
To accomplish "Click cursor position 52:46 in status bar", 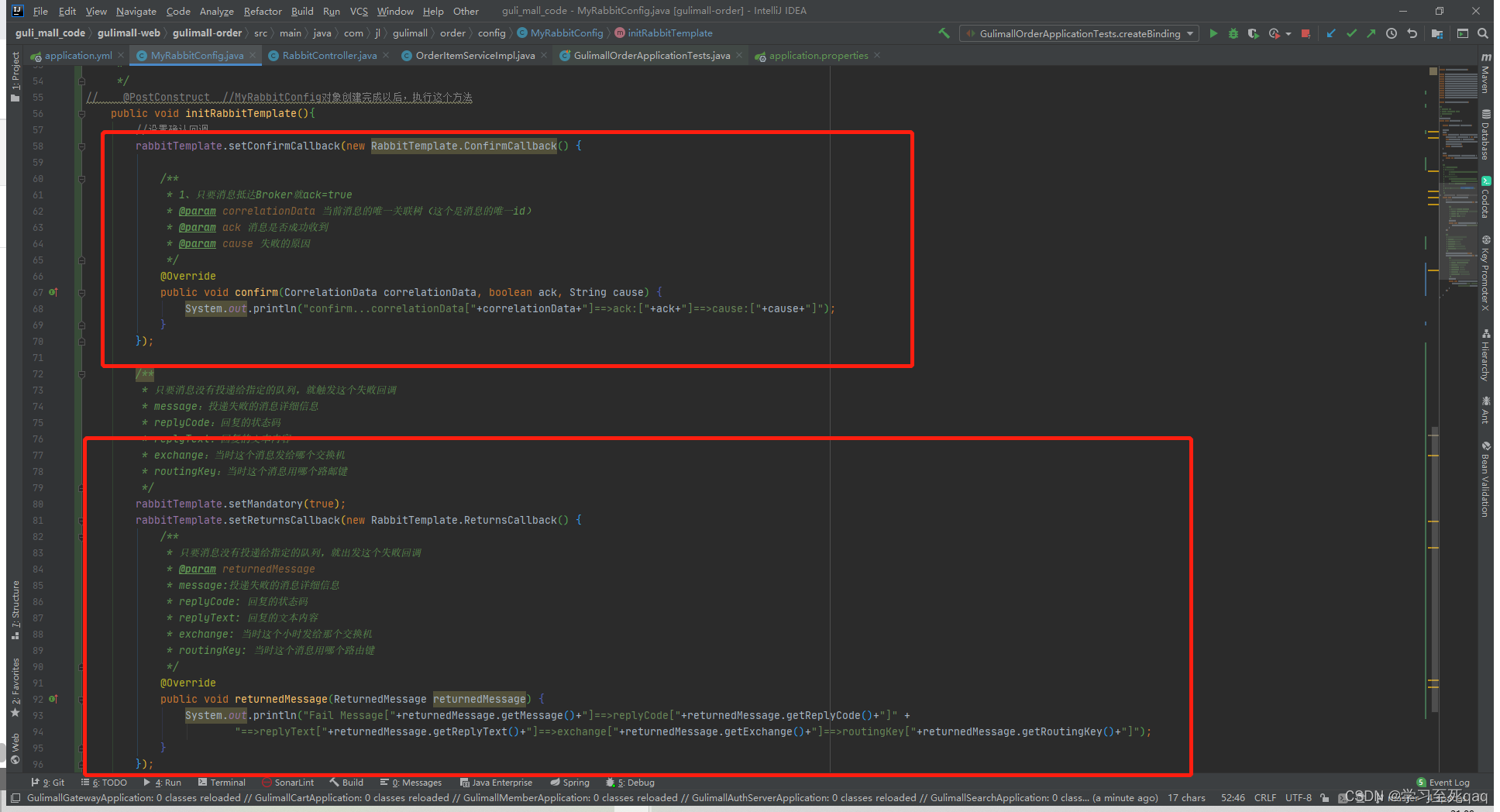I will [1233, 797].
